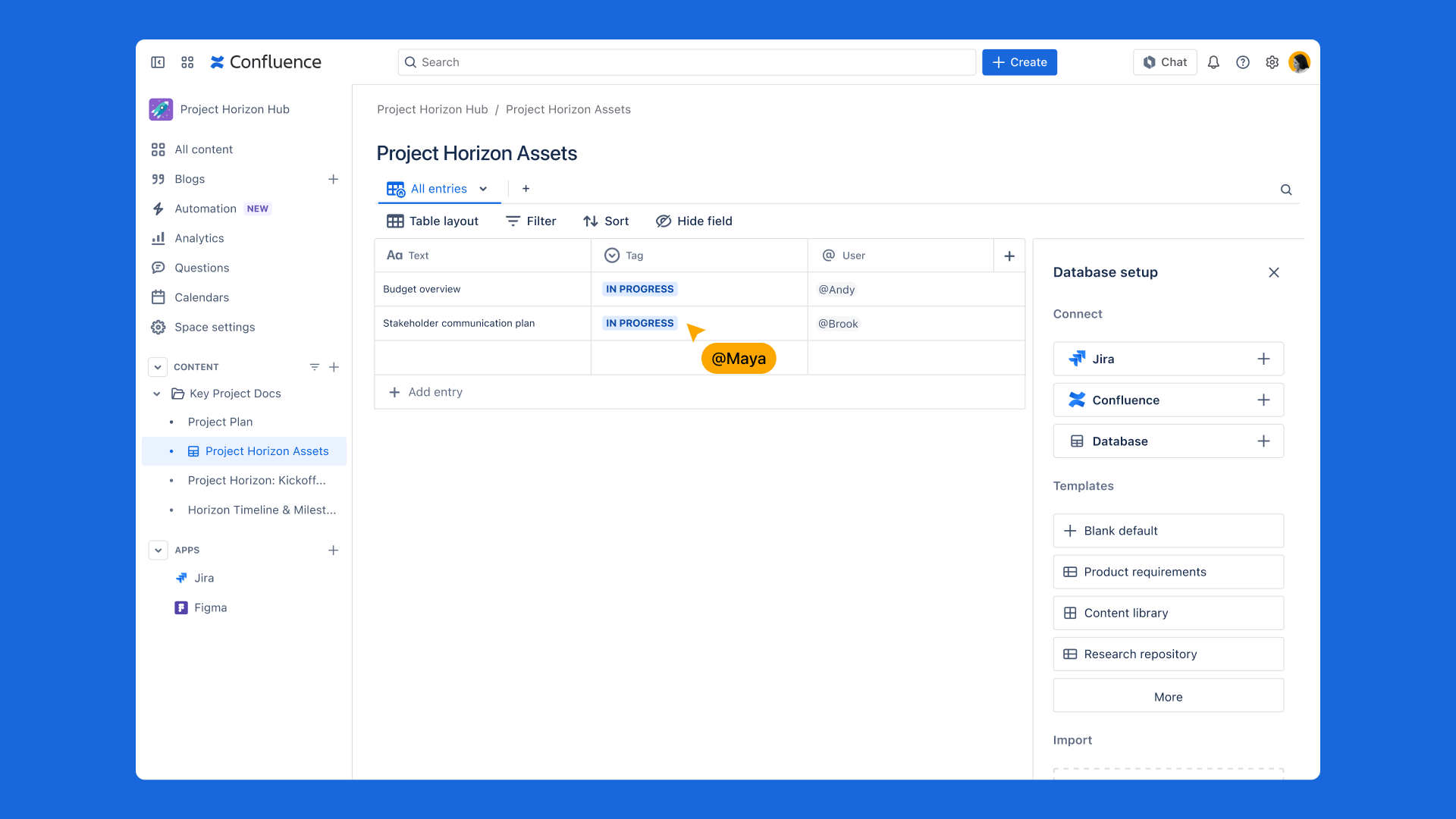The image size is (1456, 819).
Task: Collapse the Key Project Docs folder
Action: pos(157,394)
